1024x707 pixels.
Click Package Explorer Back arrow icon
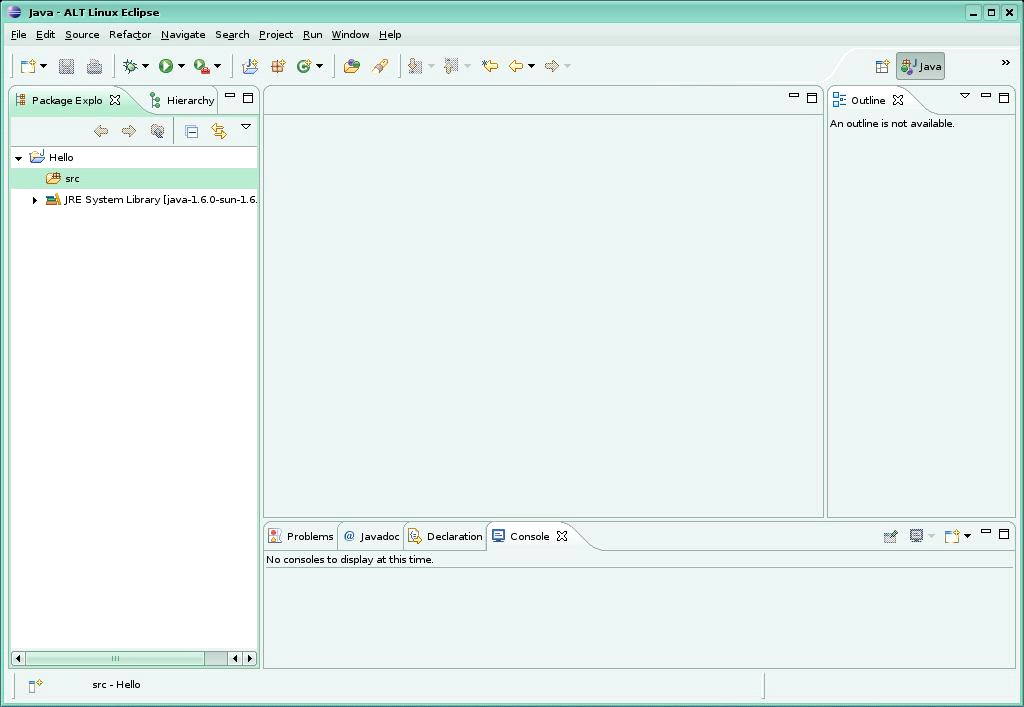[101, 131]
